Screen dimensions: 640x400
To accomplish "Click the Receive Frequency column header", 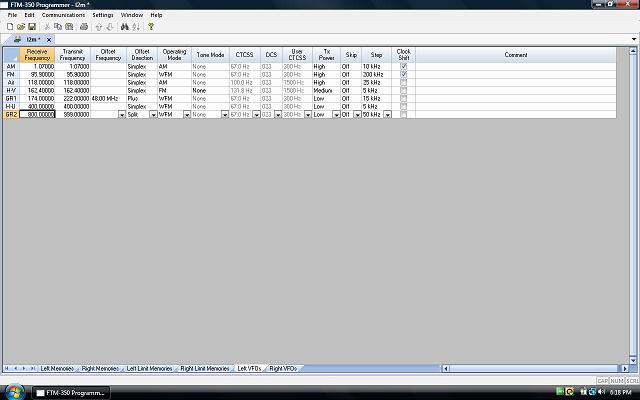I will pyautogui.click(x=37, y=54).
